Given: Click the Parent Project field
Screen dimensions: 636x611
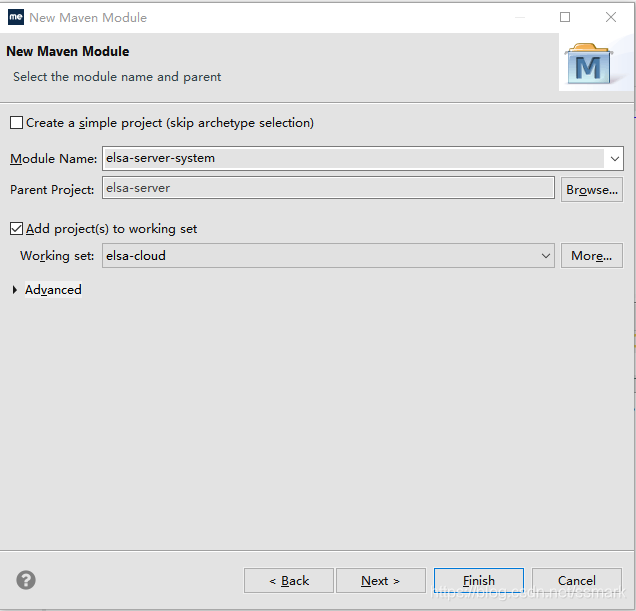Looking at the screenshot, I should click(328, 188).
